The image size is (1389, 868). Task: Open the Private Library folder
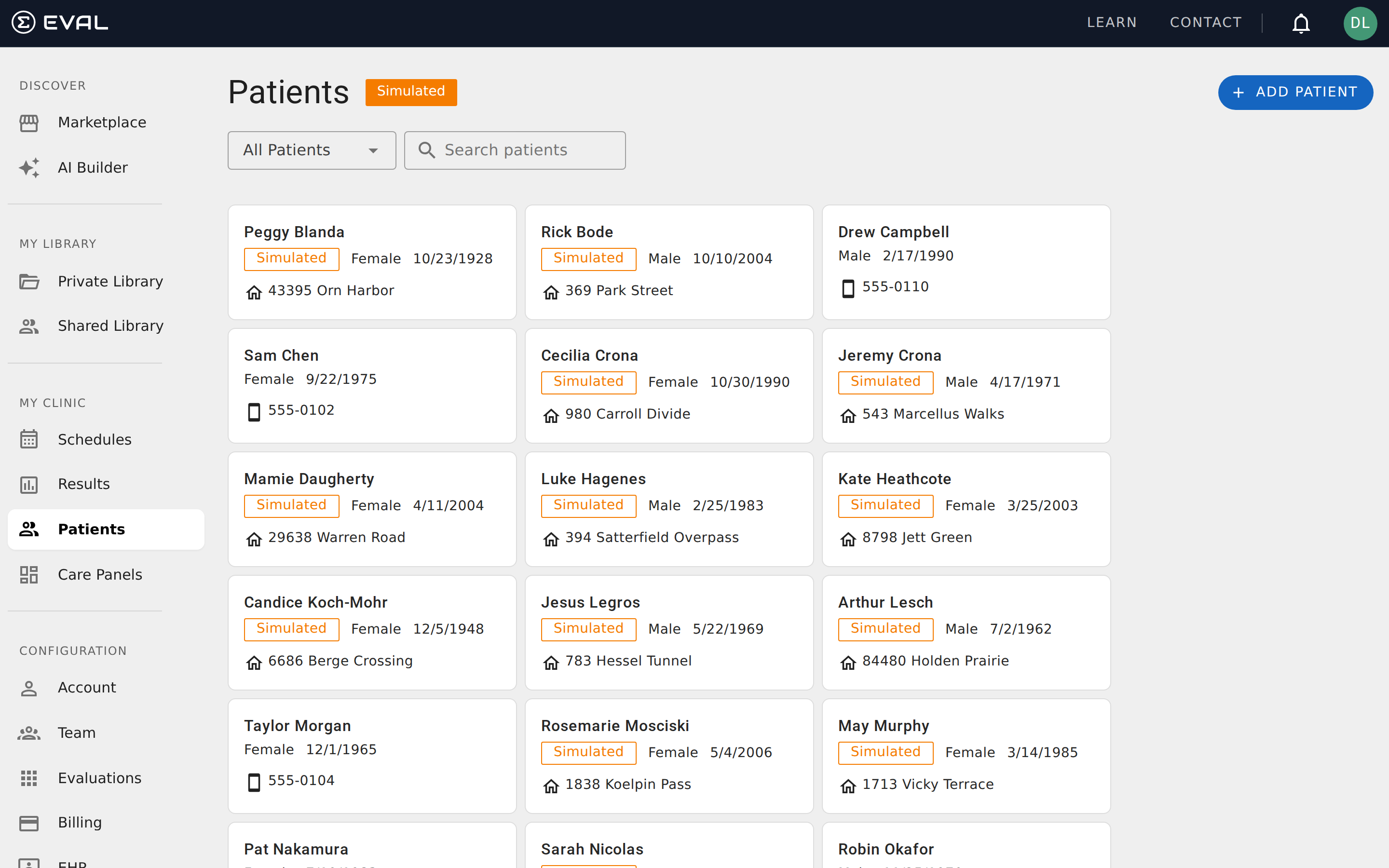pos(109,281)
